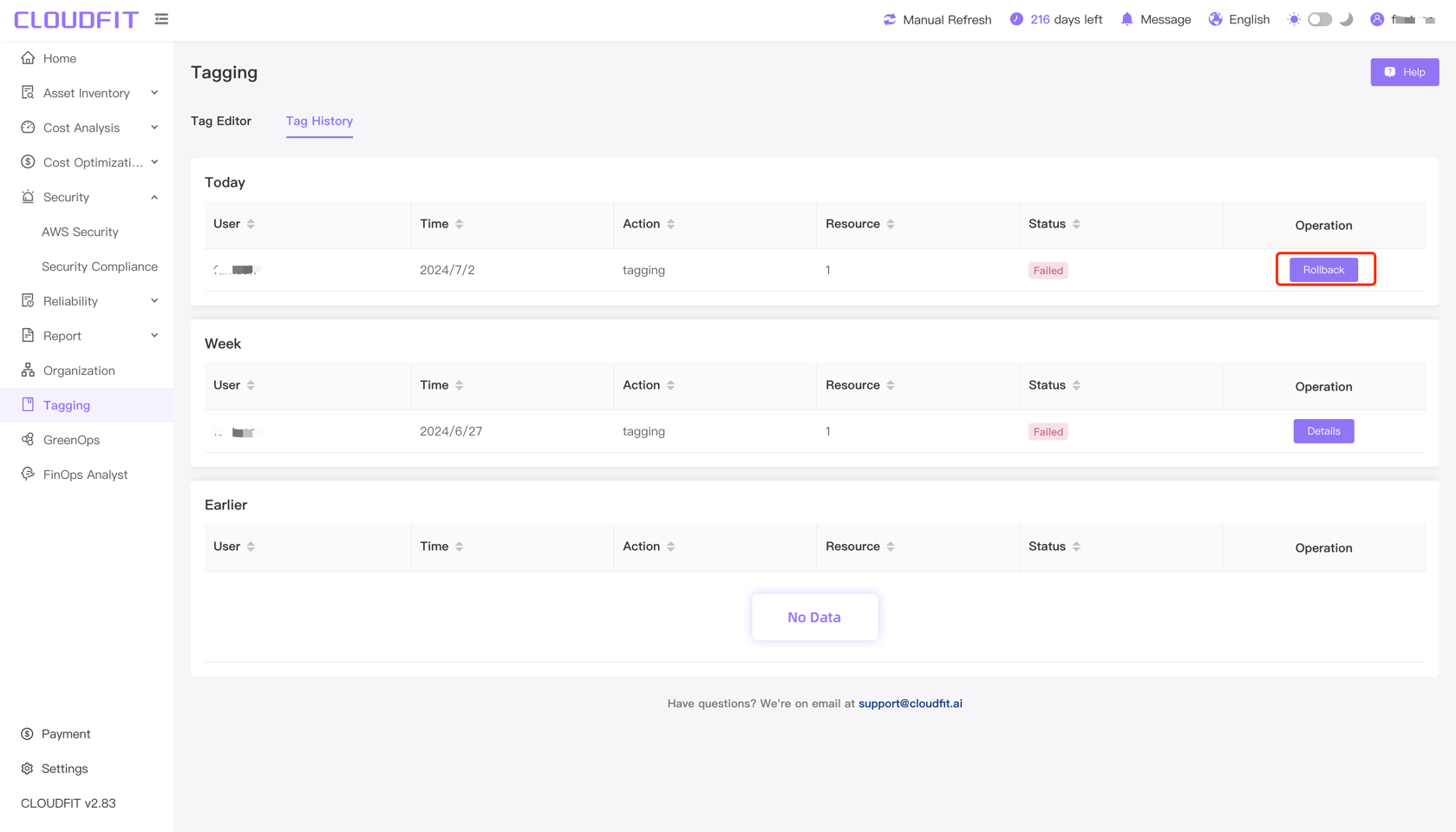Screen dimensions: 1456x832
Task: Click the sun light-mode icon
Action: pyautogui.click(x=1294, y=19)
